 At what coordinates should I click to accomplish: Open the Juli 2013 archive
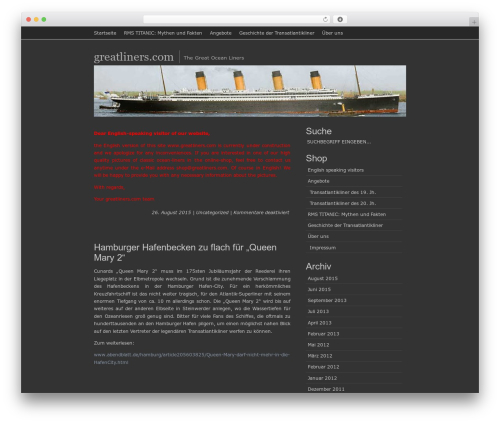[x=318, y=311]
